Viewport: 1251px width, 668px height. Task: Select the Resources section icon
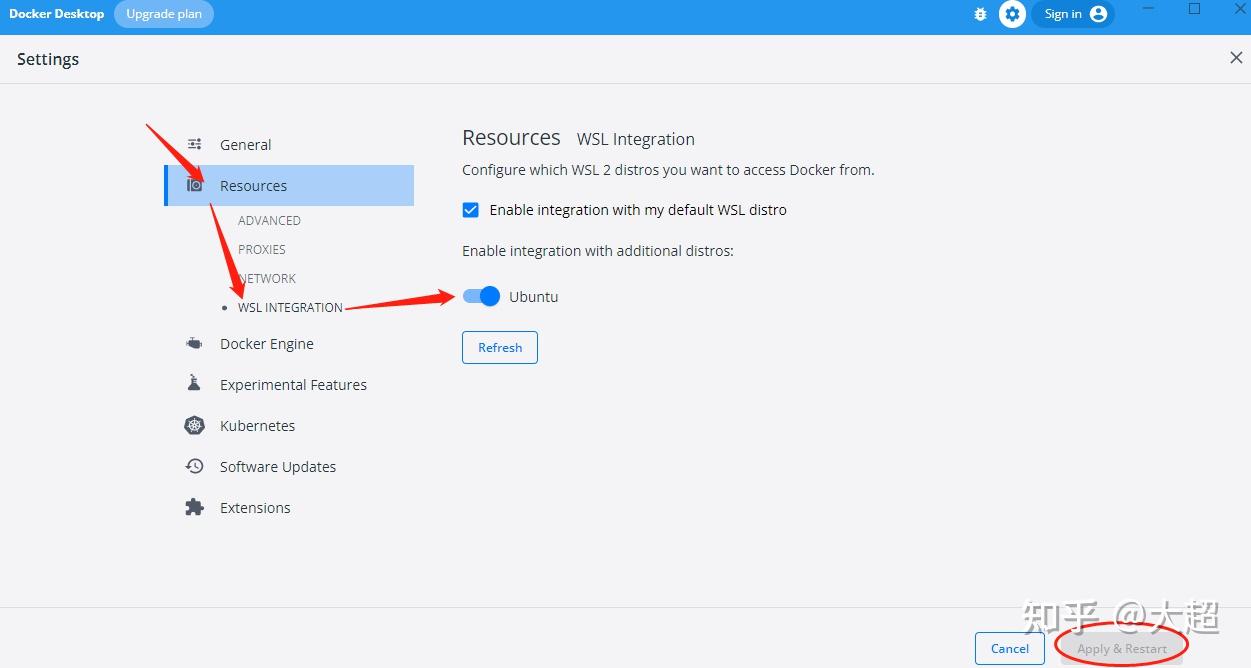pyautogui.click(x=194, y=185)
